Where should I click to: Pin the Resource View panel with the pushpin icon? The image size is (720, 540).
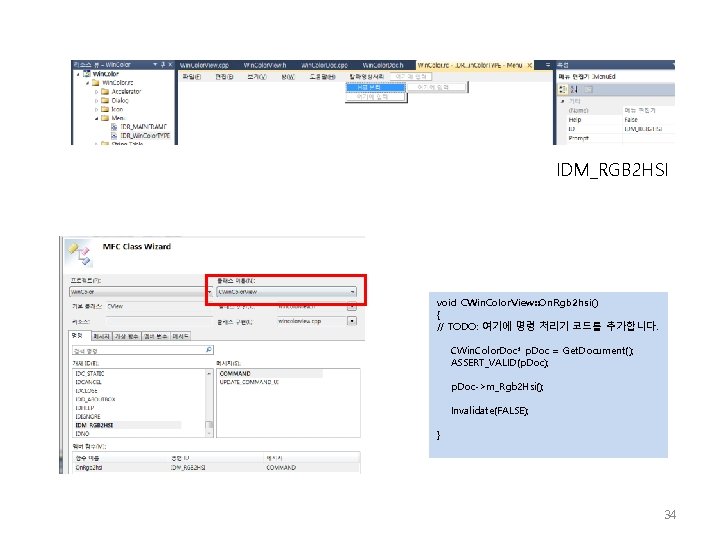(163, 65)
